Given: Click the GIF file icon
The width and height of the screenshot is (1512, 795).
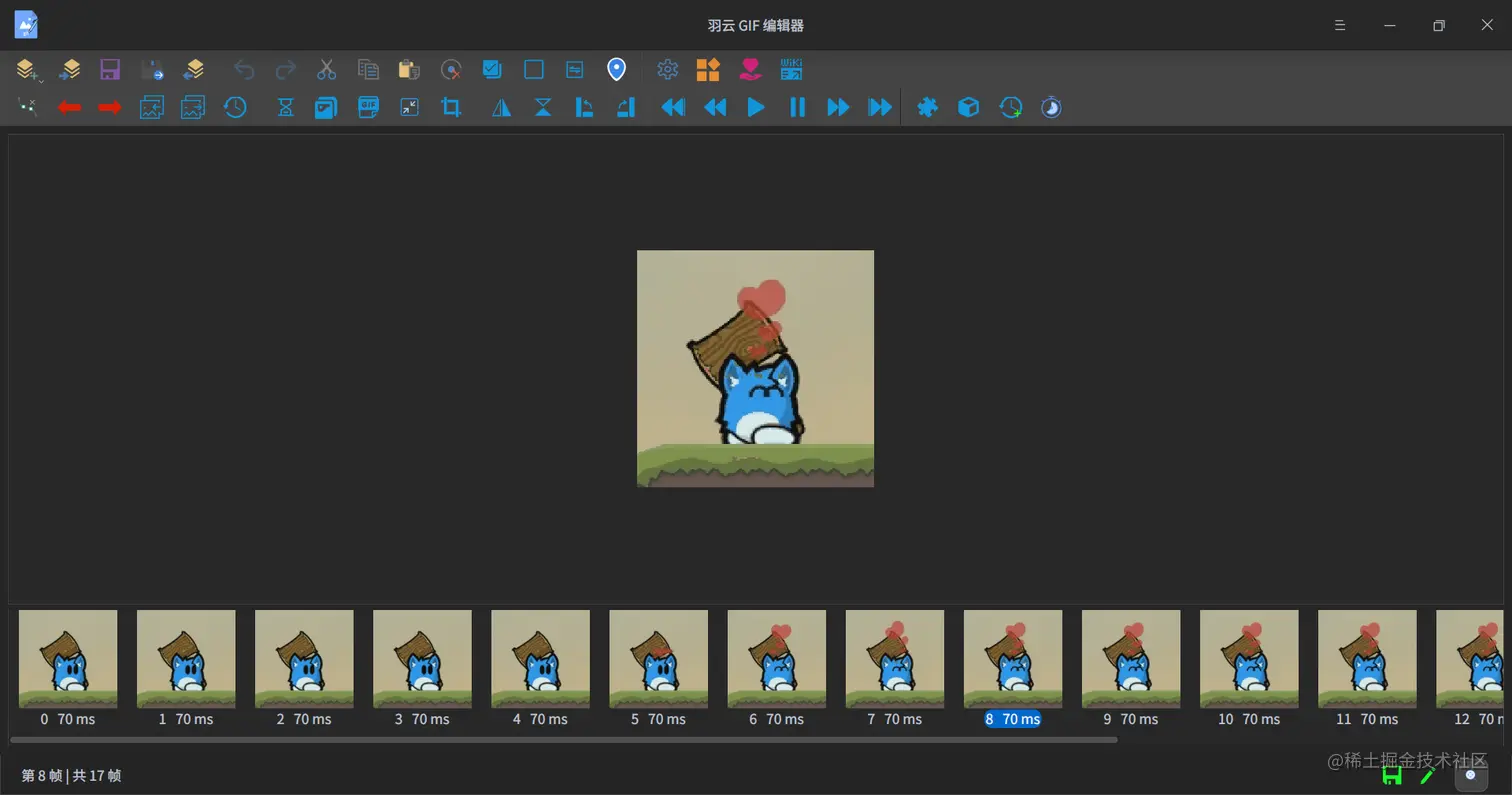Looking at the screenshot, I should [368, 107].
